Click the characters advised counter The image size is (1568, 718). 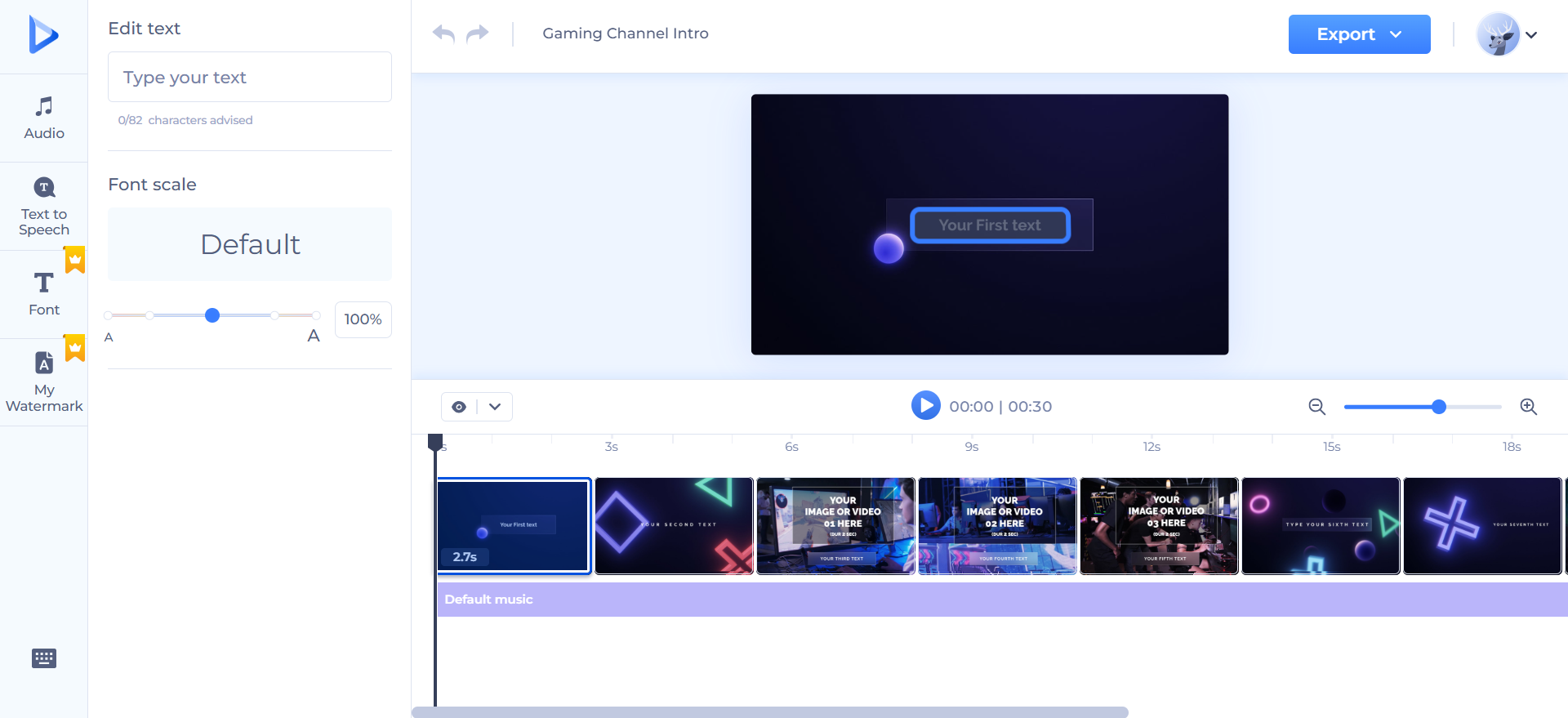[185, 120]
